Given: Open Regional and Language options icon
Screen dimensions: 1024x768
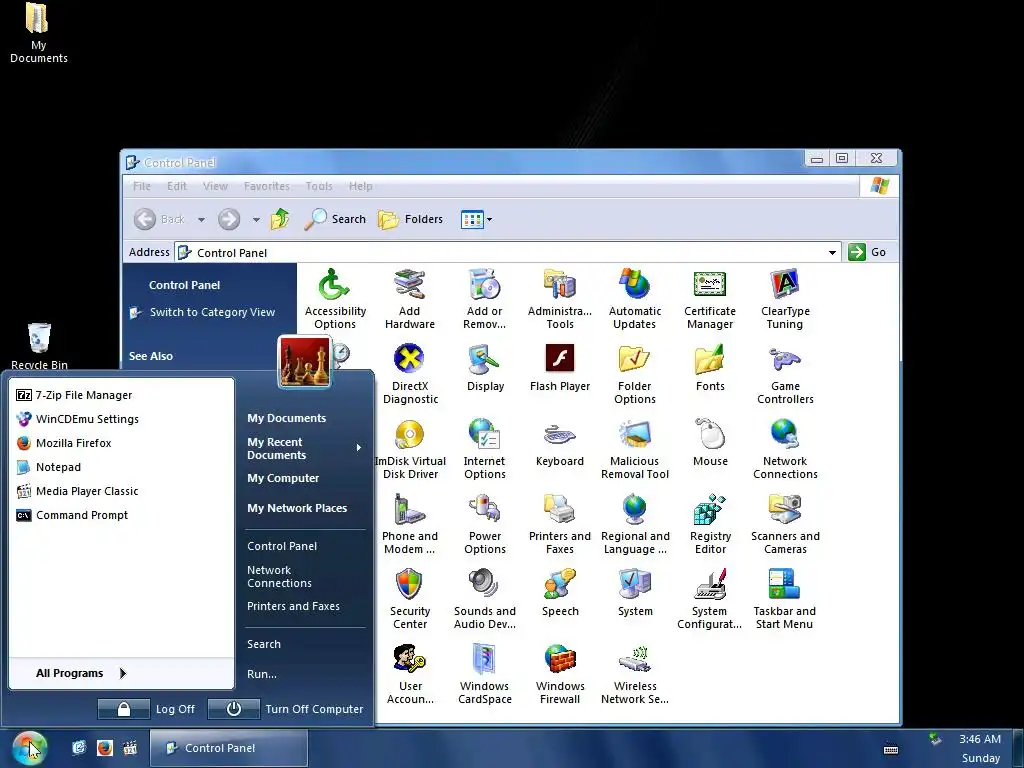Looking at the screenshot, I should point(635,524).
